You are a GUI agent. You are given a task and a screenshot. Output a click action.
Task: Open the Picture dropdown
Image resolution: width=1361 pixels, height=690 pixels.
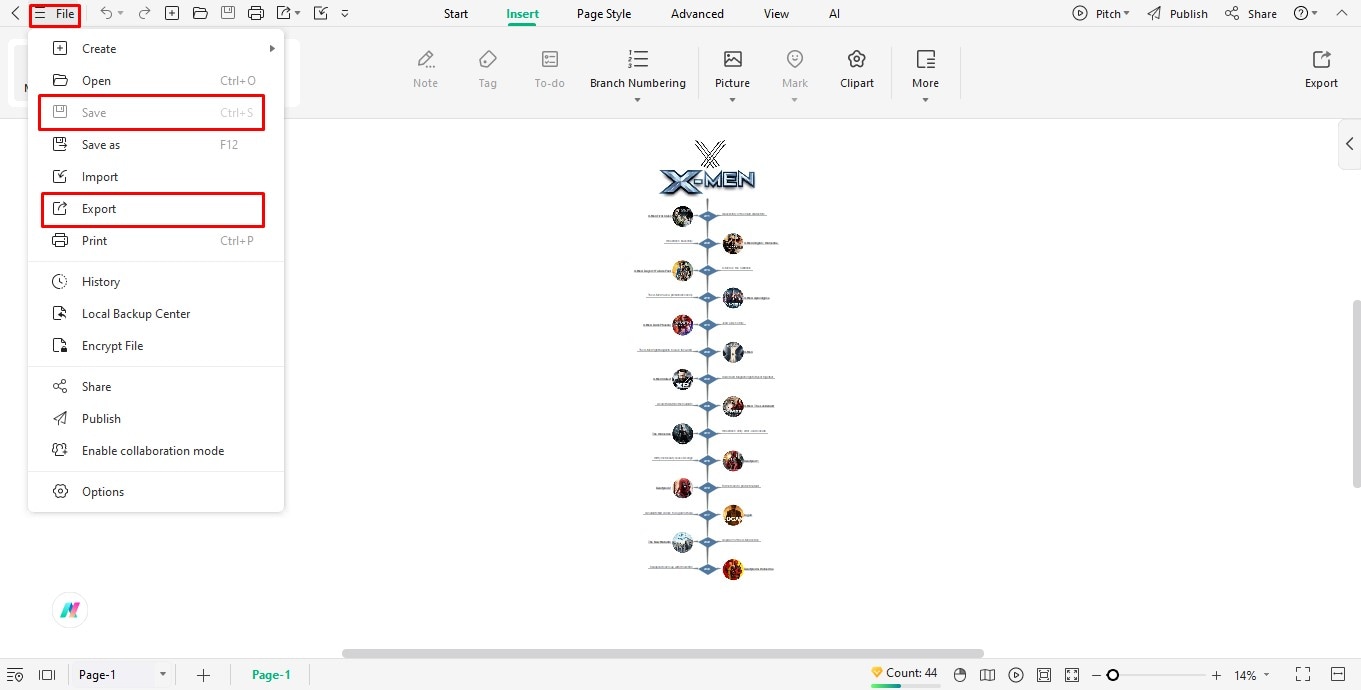[x=732, y=99]
